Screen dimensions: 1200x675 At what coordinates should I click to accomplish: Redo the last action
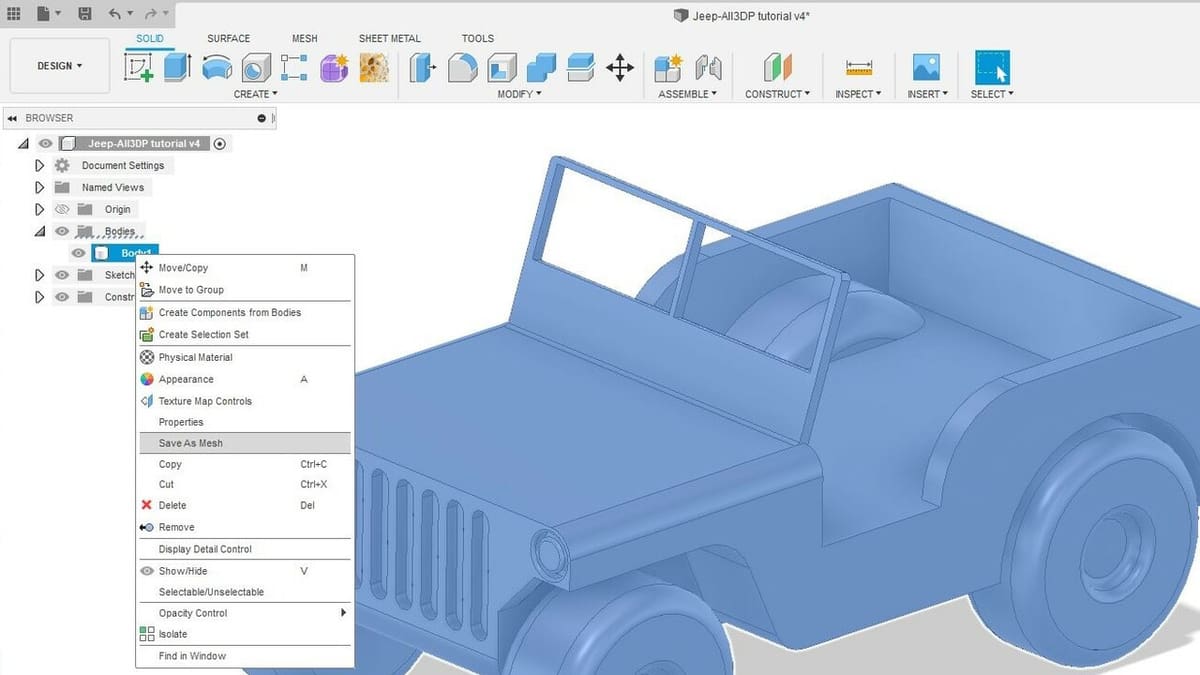[150, 14]
